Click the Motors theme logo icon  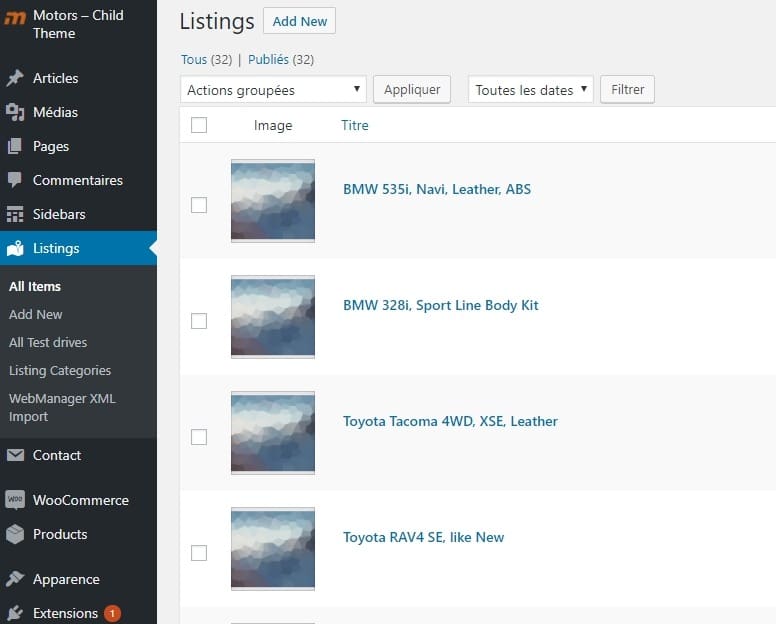[15, 18]
